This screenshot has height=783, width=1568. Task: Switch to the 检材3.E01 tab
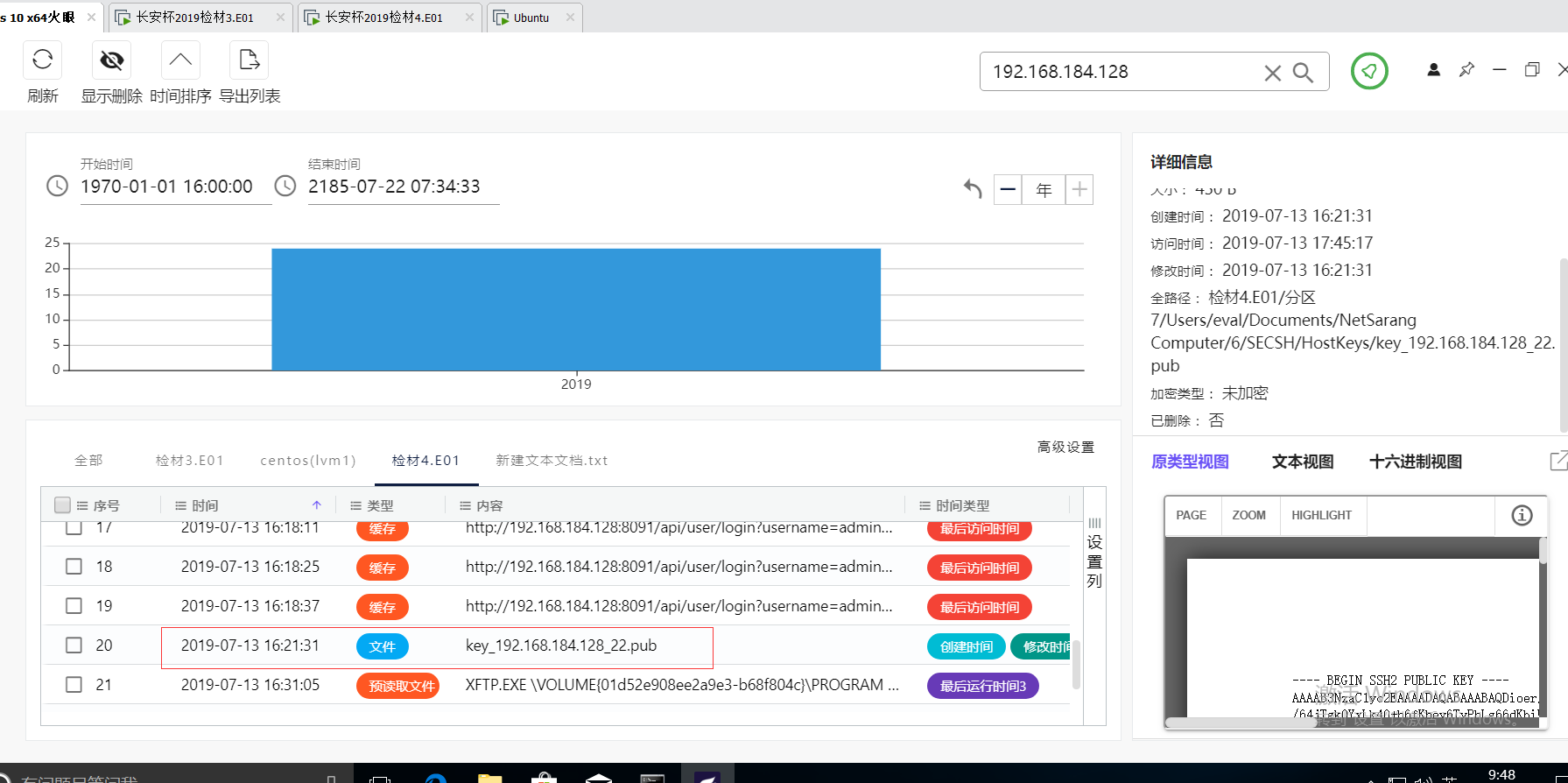[190, 460]
